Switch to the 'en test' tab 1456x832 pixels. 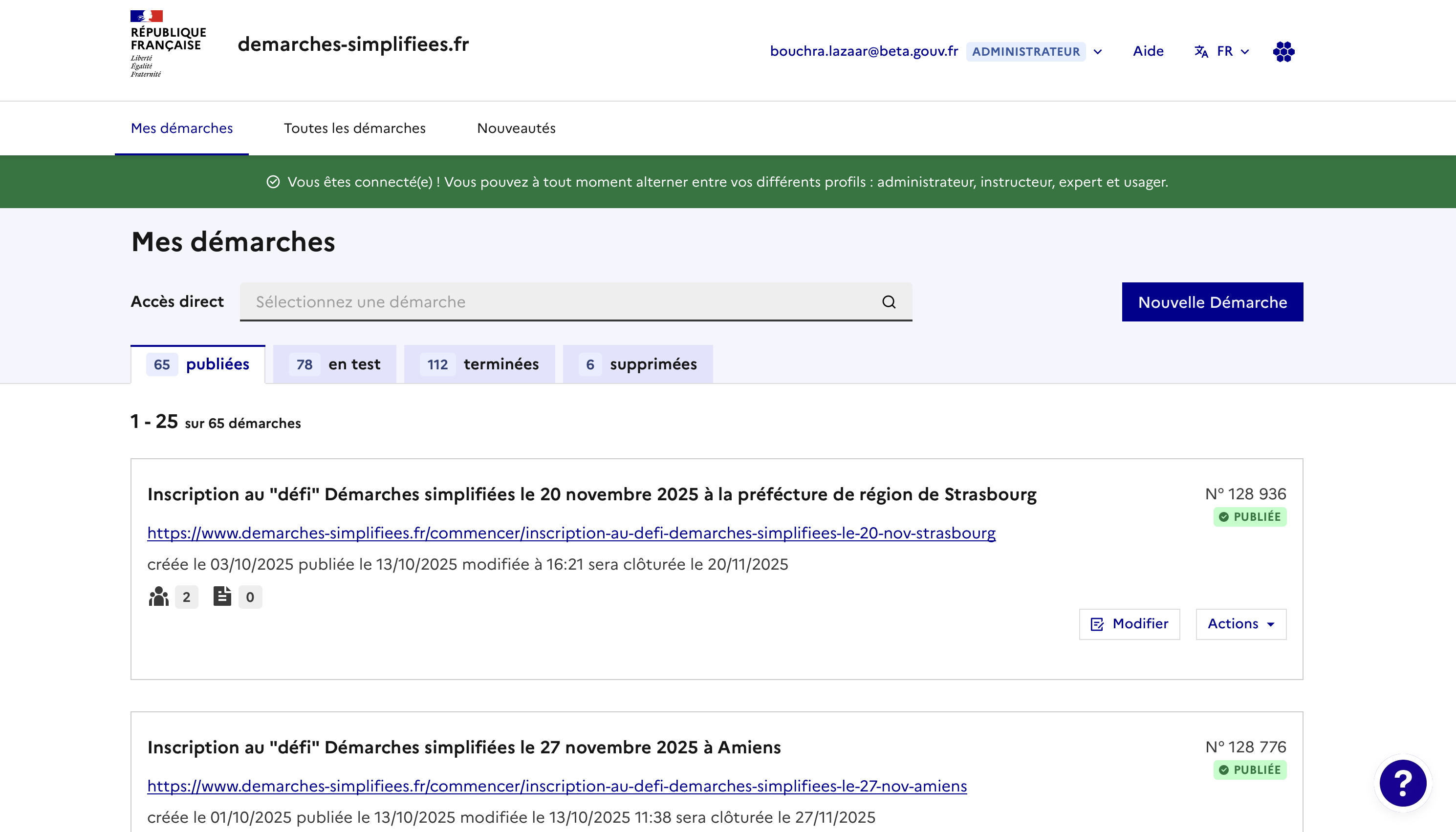pyautogui.click(x=335, y=364)
